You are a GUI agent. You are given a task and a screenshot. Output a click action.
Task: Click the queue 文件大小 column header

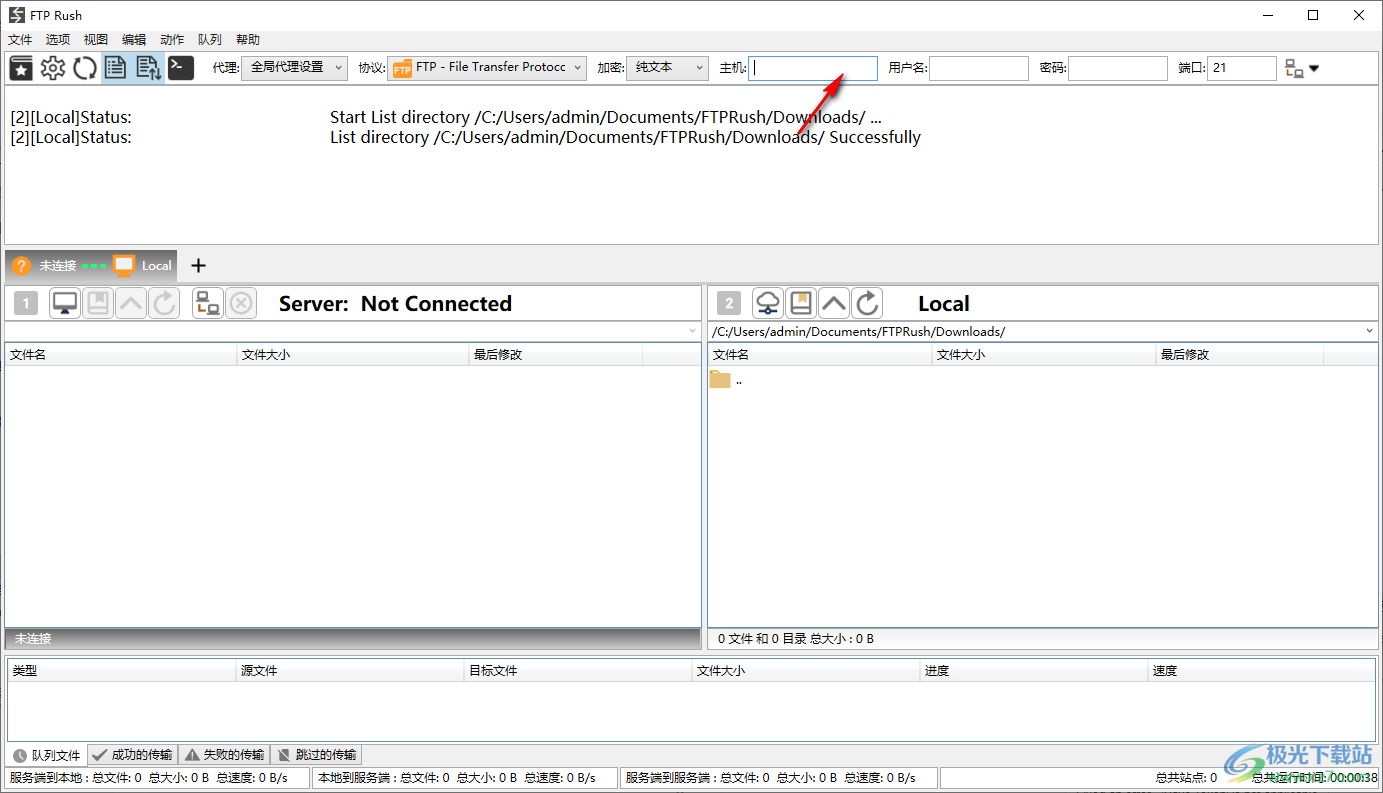click(x=806, y=671)
